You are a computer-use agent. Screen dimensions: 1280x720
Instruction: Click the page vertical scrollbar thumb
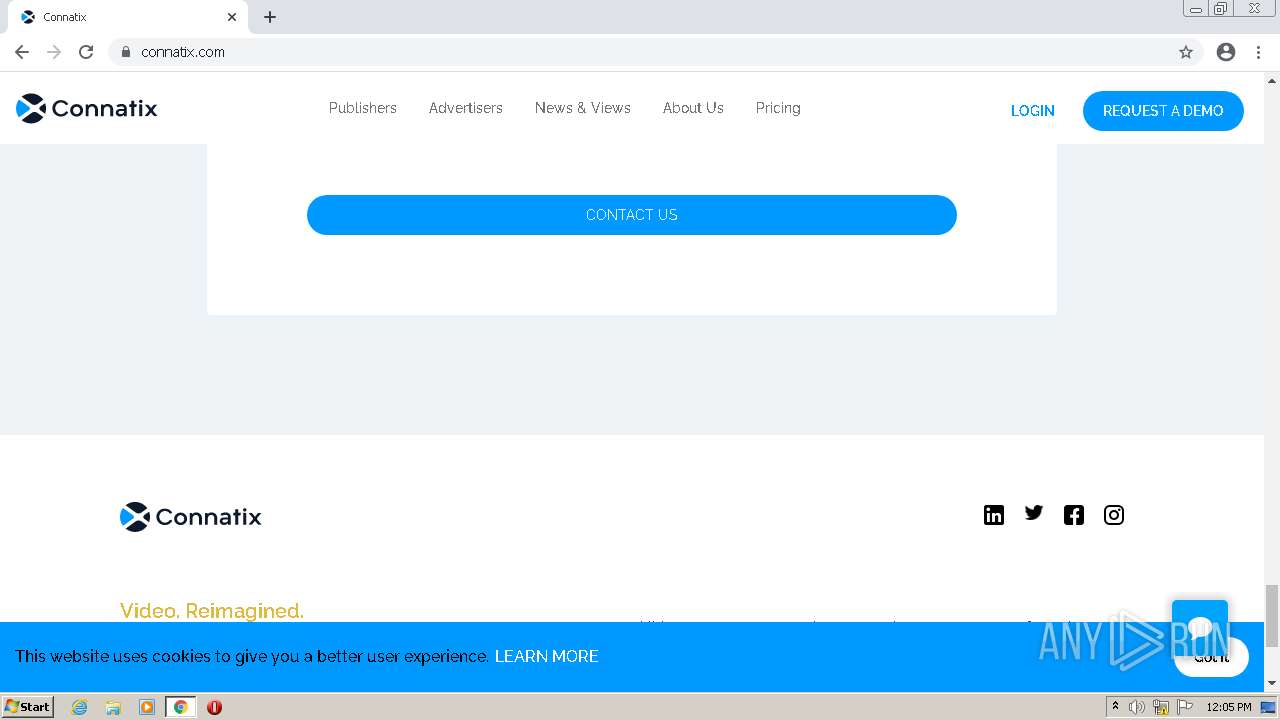pos(1272,616)
